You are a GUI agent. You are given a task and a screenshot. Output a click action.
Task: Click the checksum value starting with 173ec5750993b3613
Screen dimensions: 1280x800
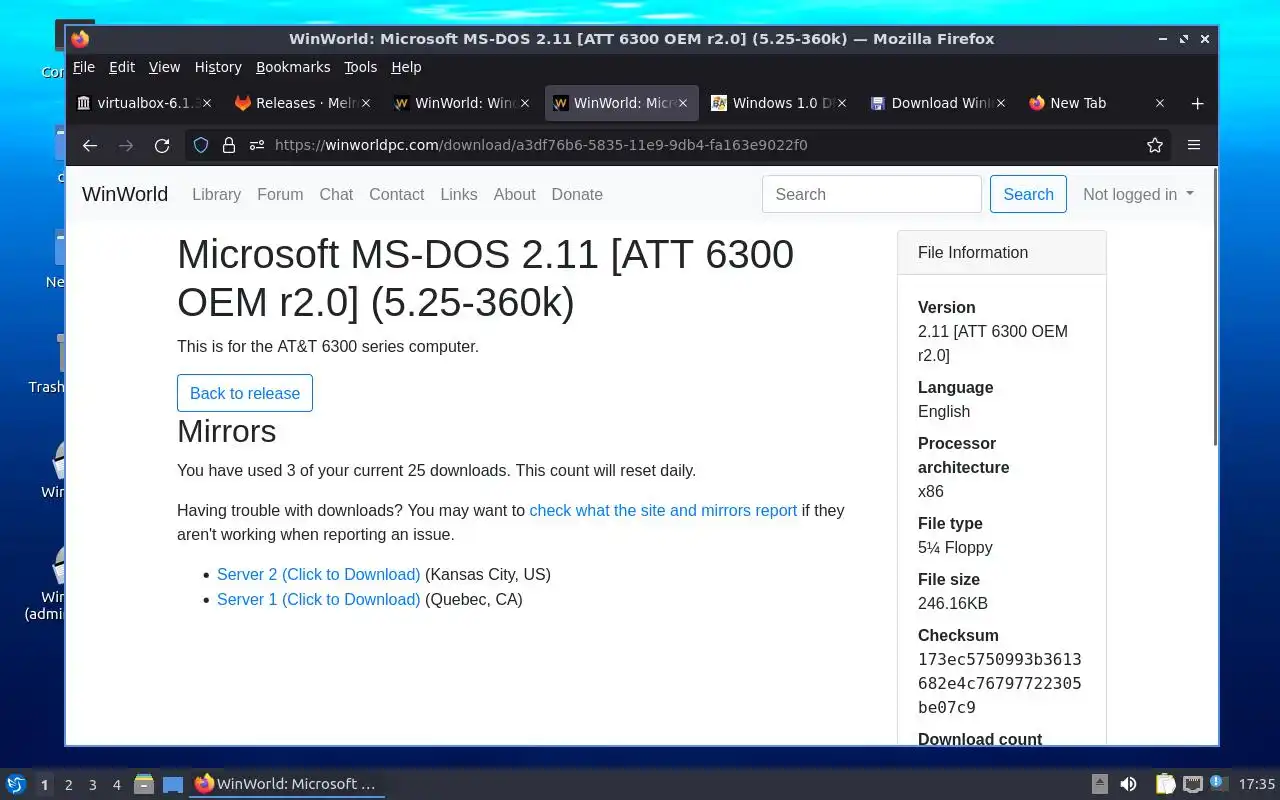coord(999,683)
